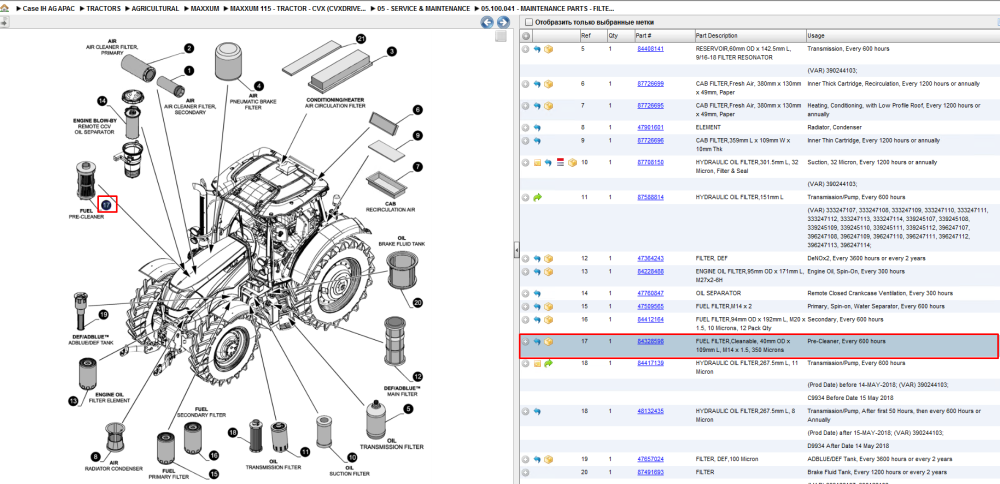
Task: Open part number link 87588814
Action: 651,198
